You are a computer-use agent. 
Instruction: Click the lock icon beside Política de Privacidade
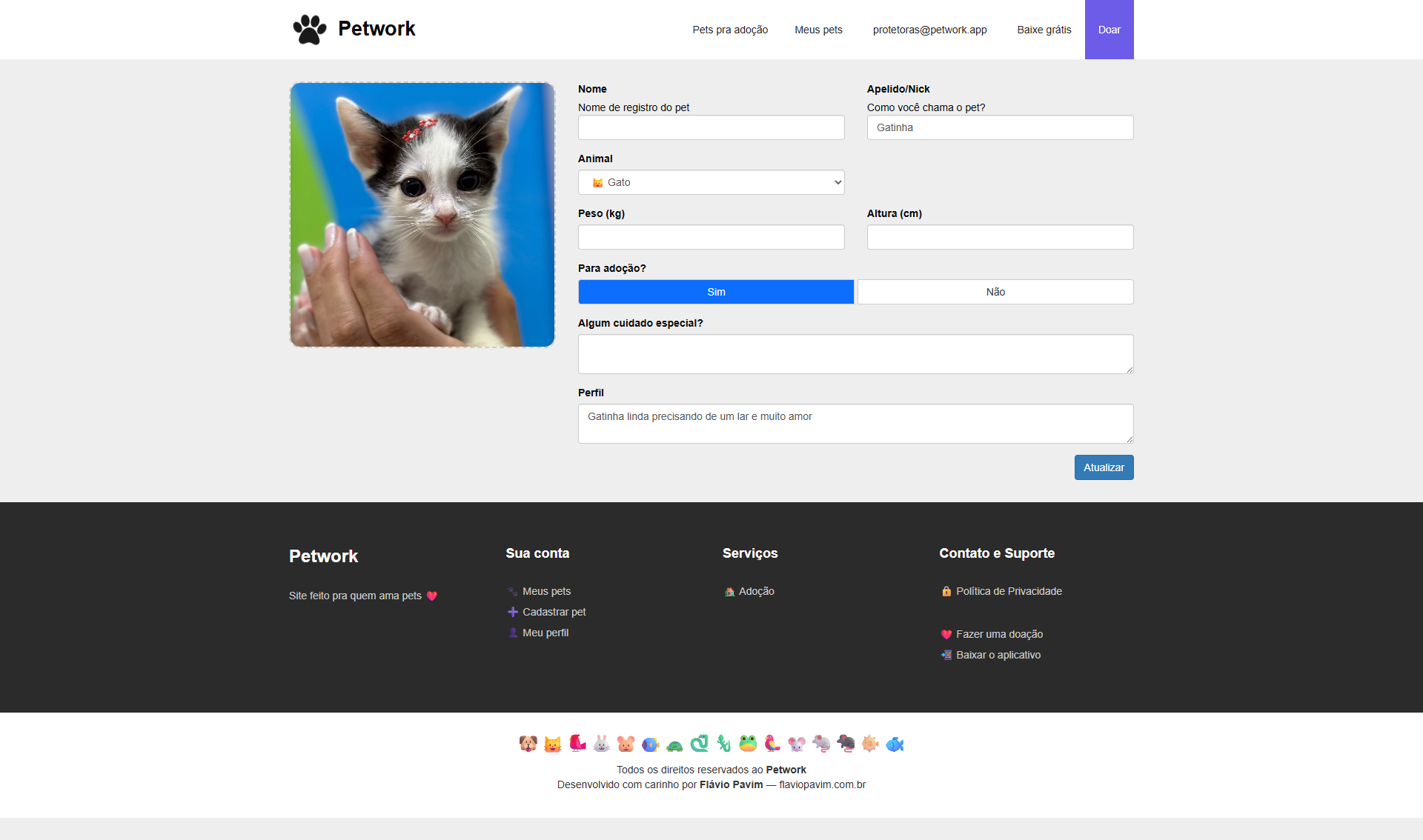click(x=946, y=591)
